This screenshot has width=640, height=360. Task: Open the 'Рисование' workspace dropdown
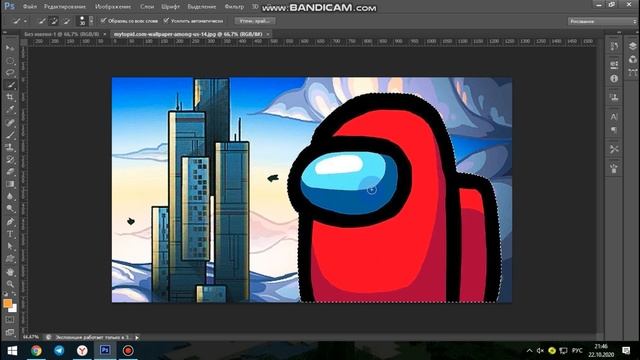pos(602,21)
